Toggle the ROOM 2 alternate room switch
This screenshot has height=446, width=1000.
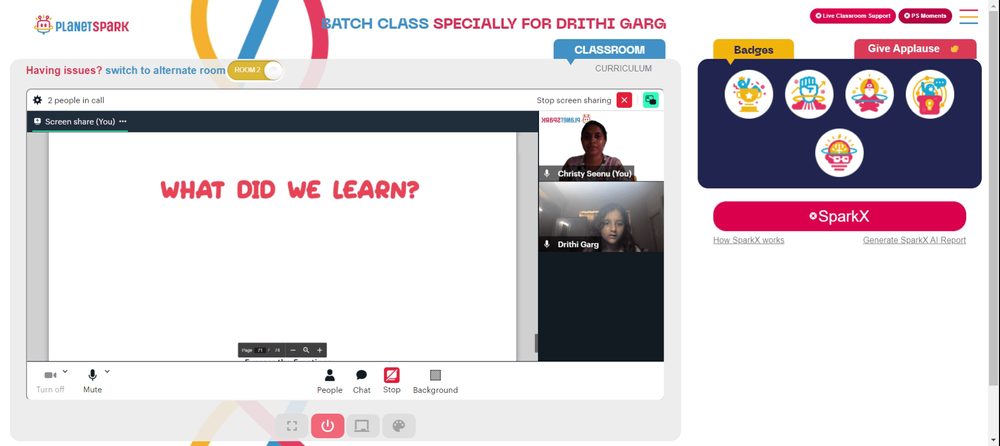(254, 70)
